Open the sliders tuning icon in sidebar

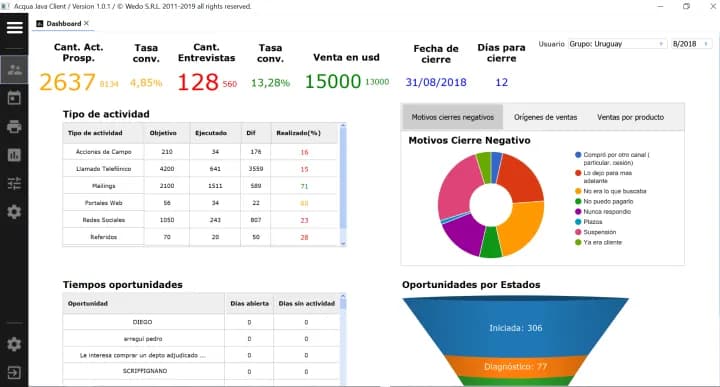14,184
